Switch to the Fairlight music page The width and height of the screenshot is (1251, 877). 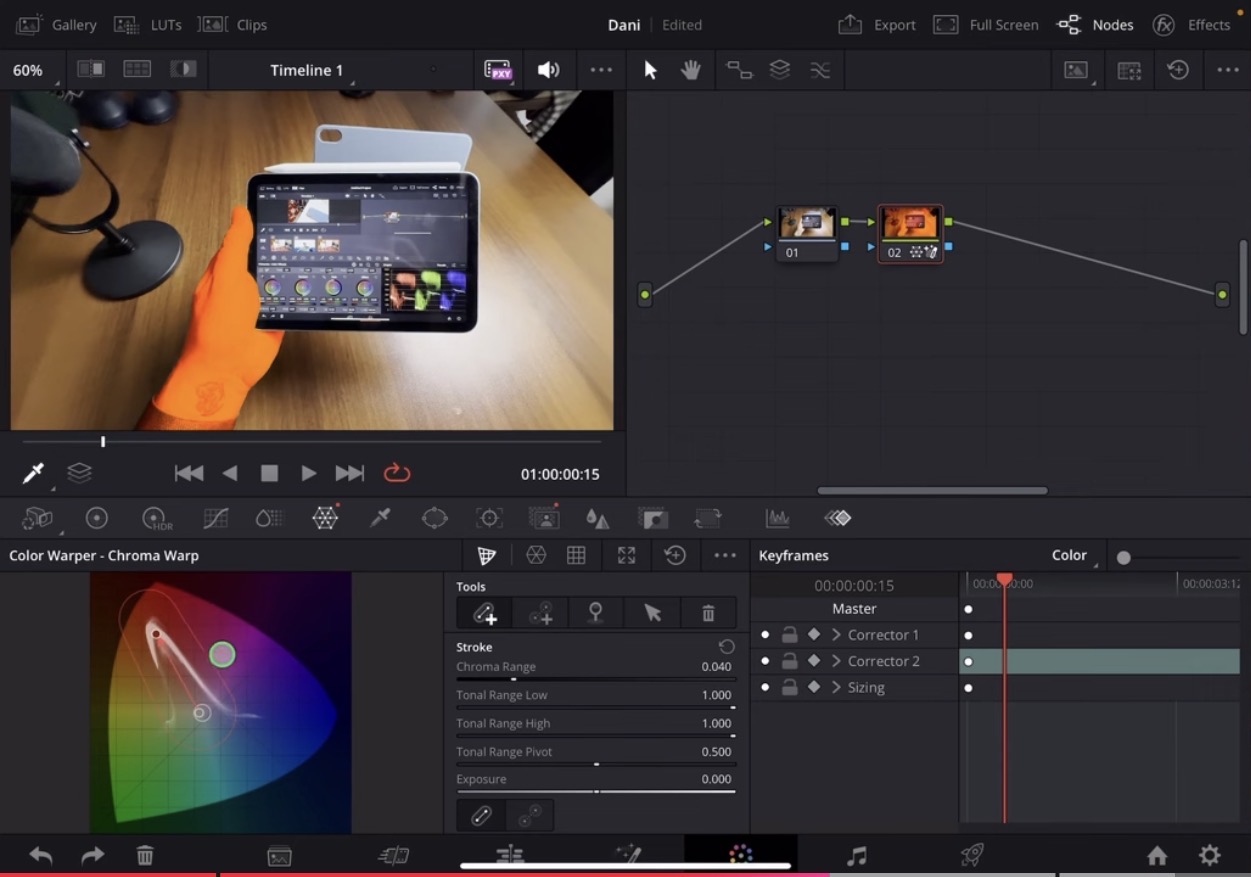click(x=856, y=855)
